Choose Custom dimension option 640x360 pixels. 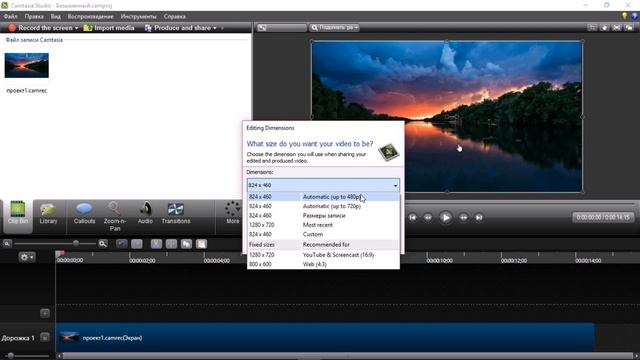(x=323, y=234)
